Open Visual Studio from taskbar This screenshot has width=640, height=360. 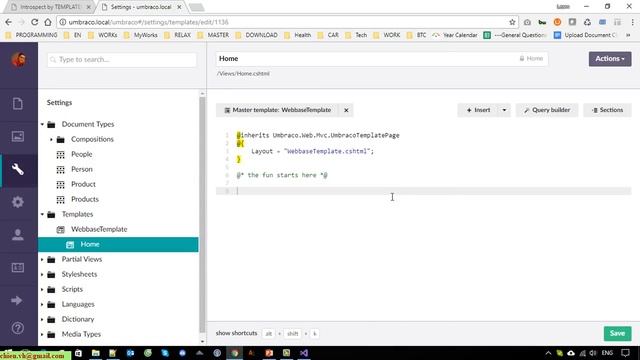[x=304, y=353]
